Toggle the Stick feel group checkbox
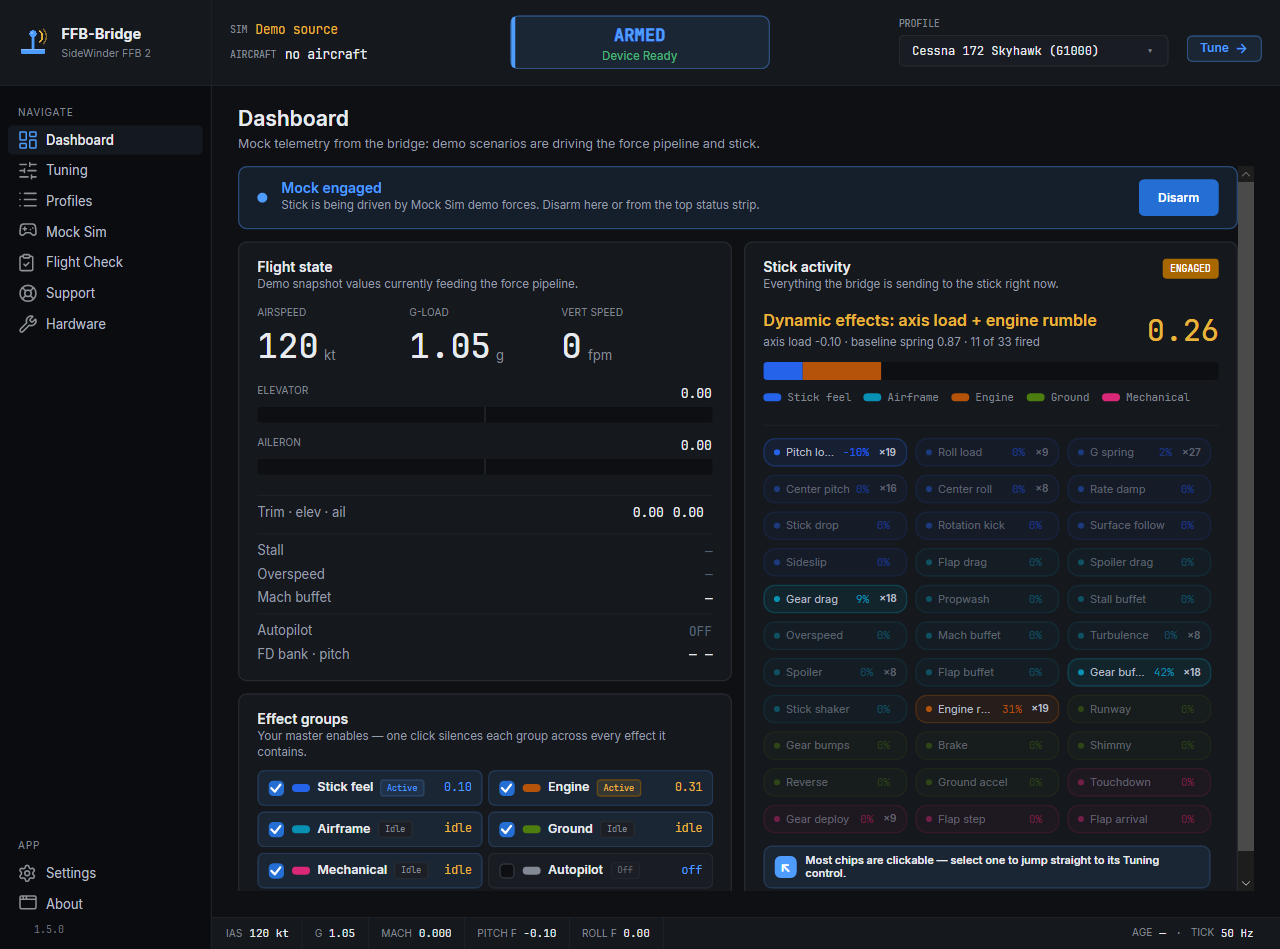1280x949 pixels. [276, 788]
